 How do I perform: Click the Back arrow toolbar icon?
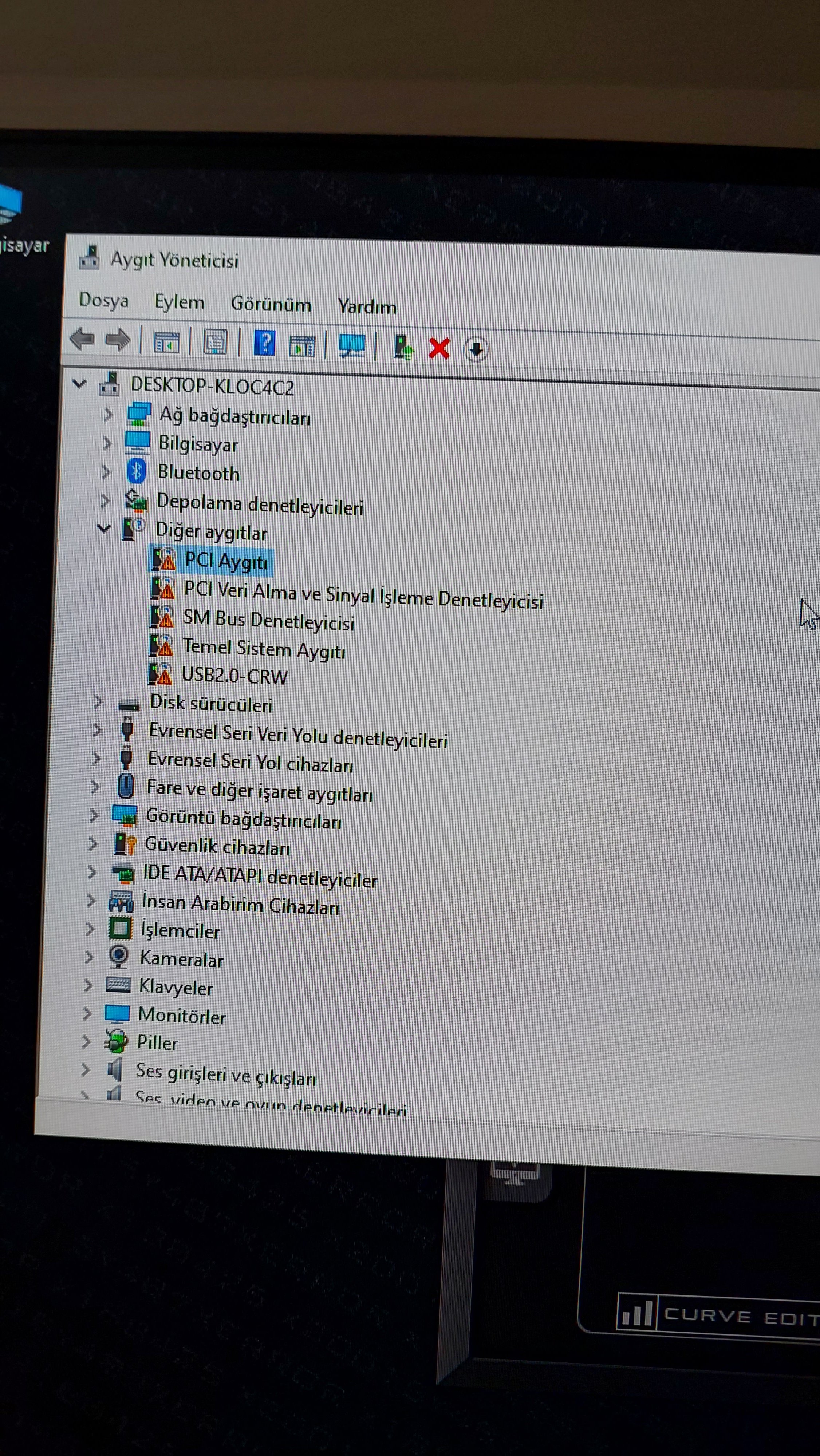point(83,339)
